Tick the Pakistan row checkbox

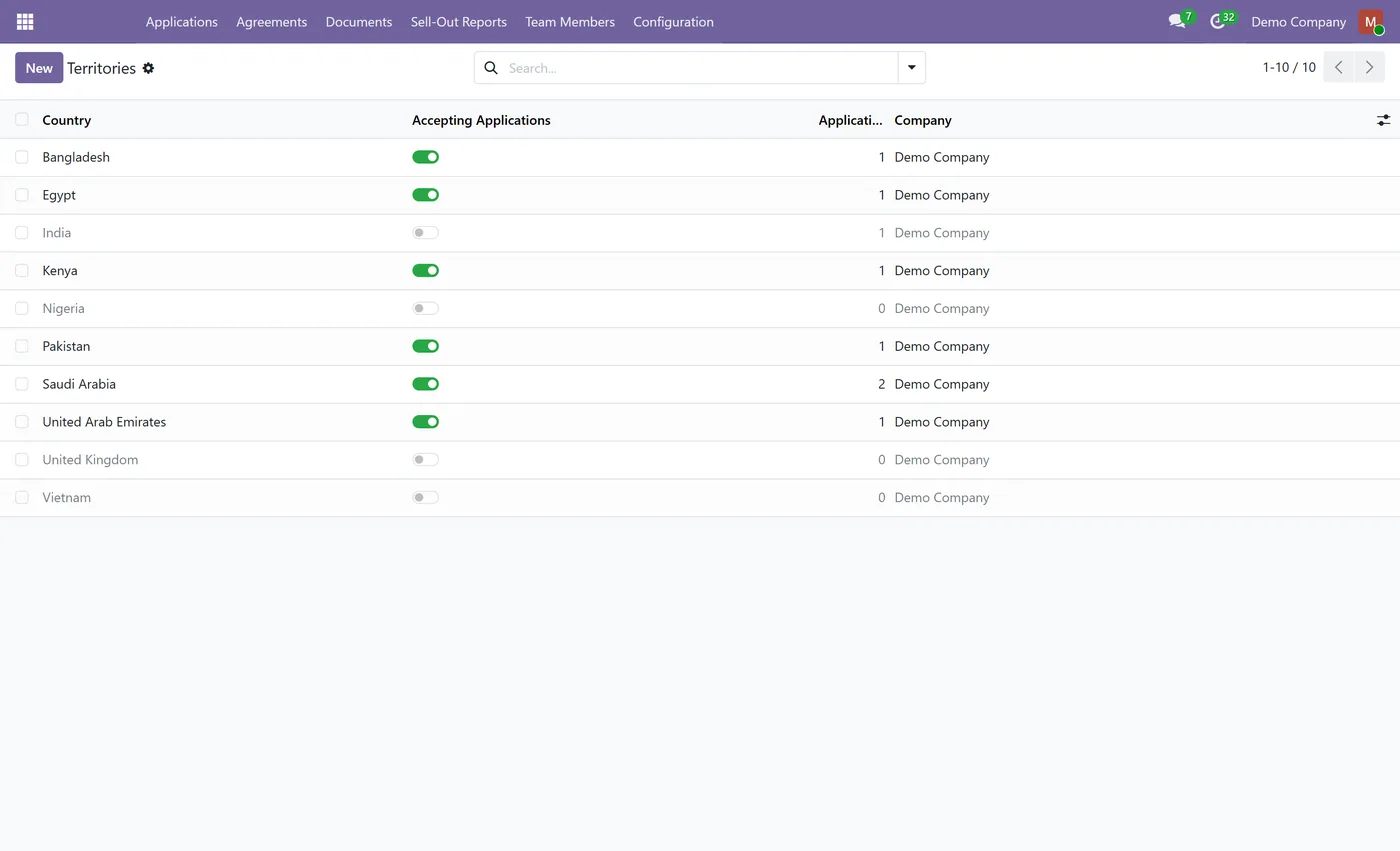click(22, 346)
